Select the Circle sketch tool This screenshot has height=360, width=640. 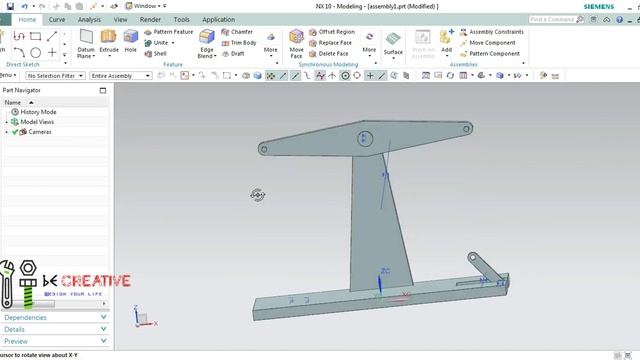click(x=36, y=53)
